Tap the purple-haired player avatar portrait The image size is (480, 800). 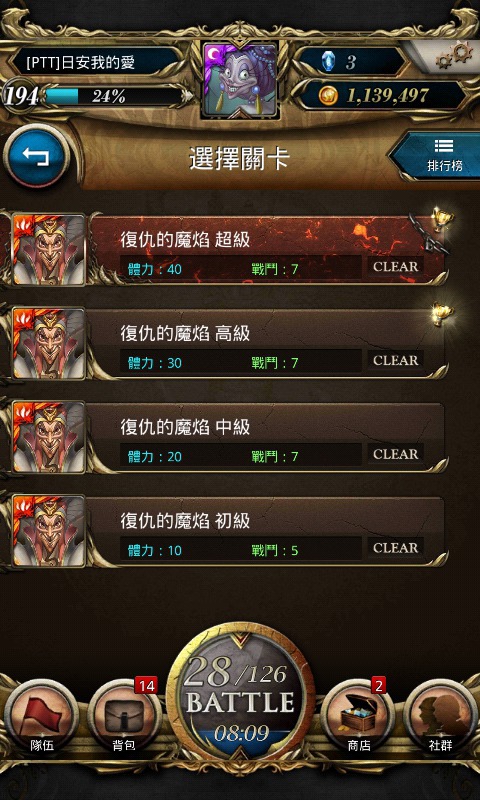tap(240, 80)
